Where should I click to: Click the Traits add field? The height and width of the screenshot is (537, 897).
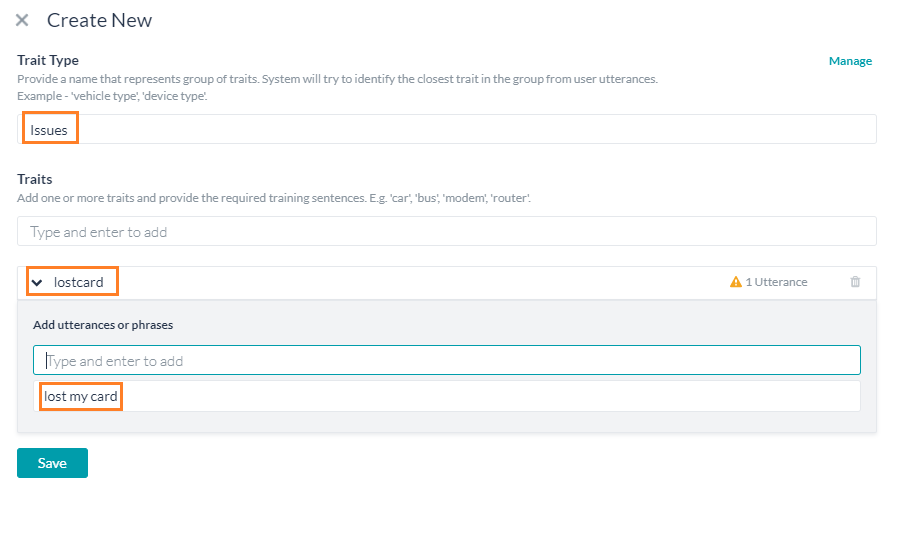[446, 232]
